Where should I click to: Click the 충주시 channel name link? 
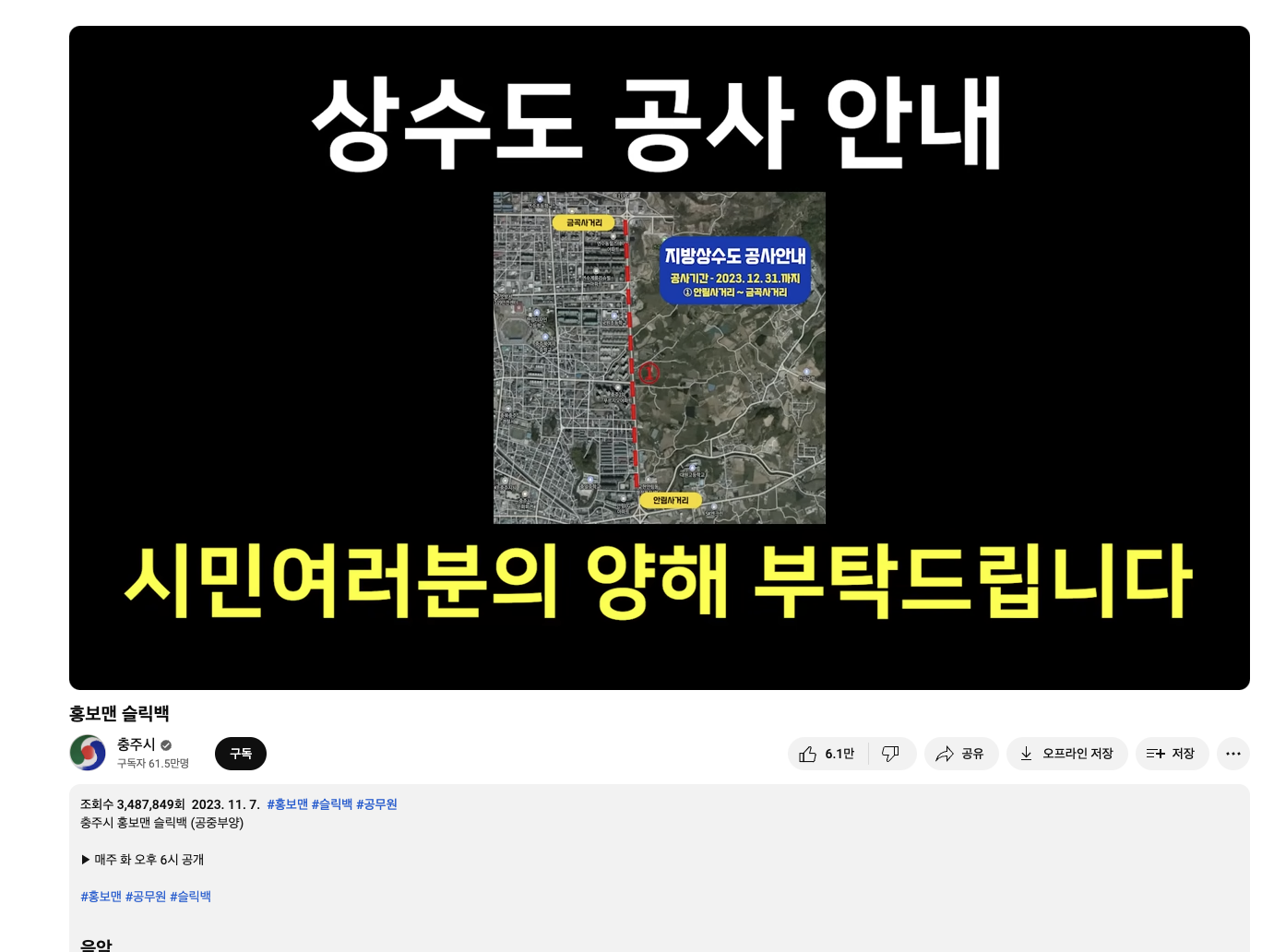136,745
